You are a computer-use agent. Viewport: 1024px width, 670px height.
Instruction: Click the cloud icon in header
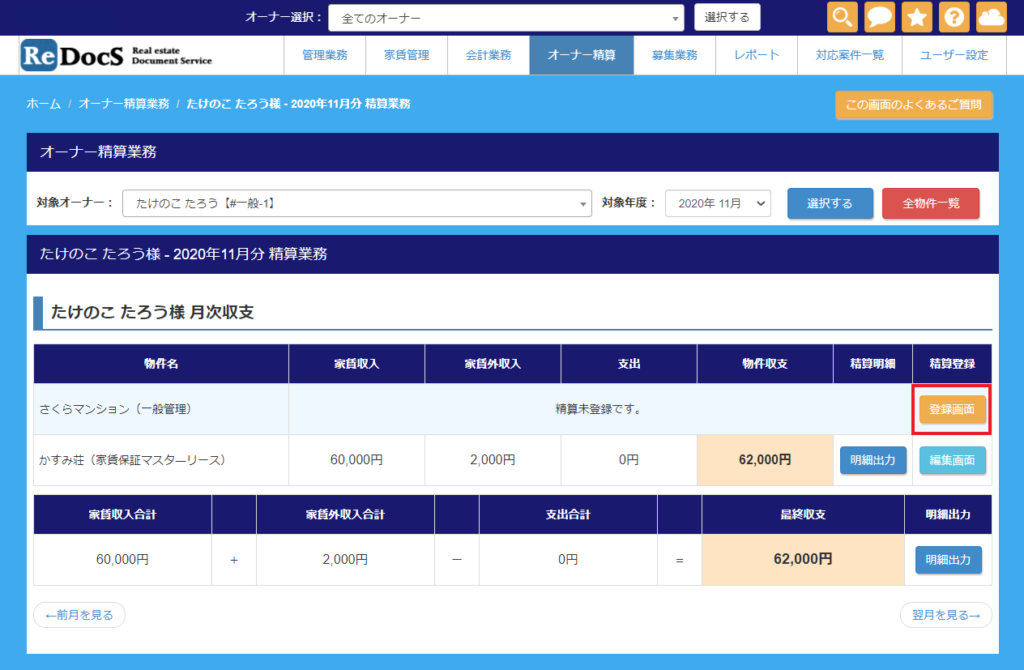991,17
